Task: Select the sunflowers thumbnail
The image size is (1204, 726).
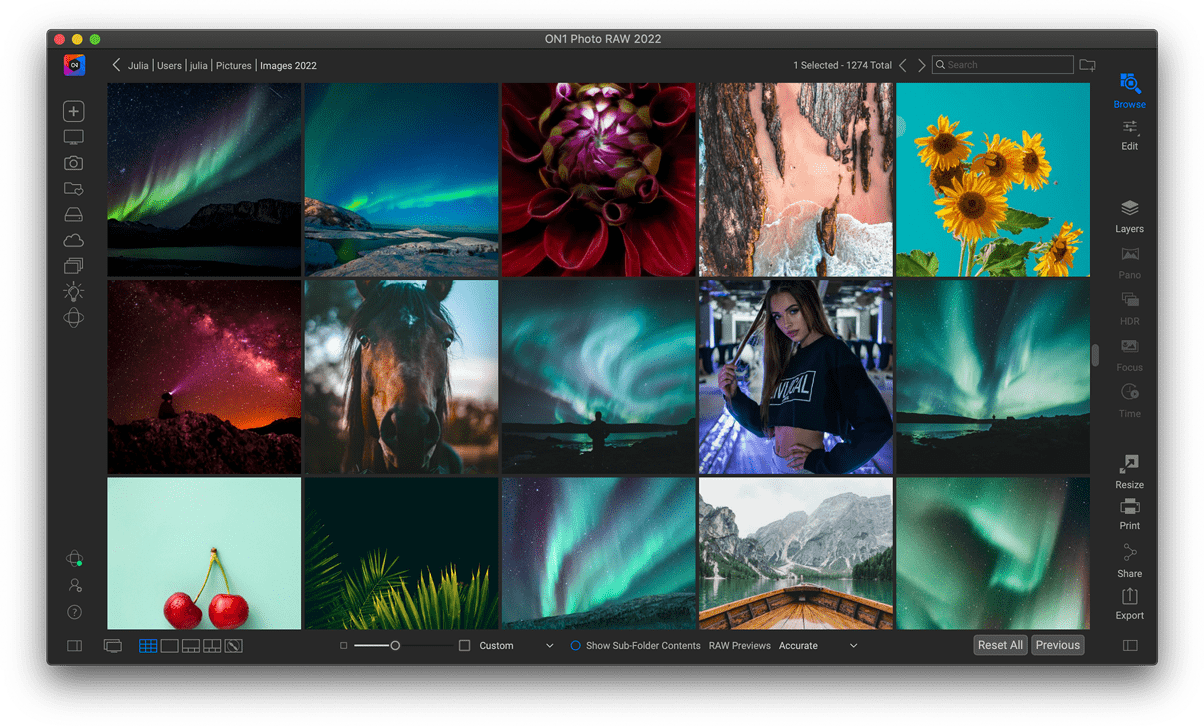Action: 993,180
